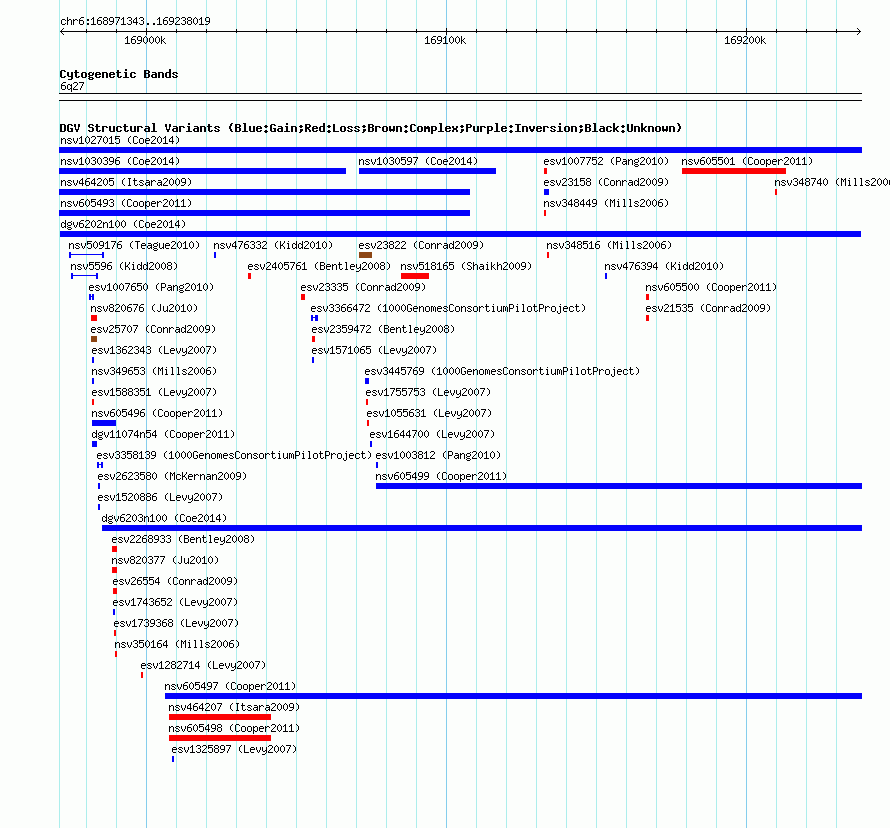This screenshot has width=890, height=828.
Task: Select the esv2623580 (McKernan2009) label
Action: pyautogui.click(x=173, y=476)
